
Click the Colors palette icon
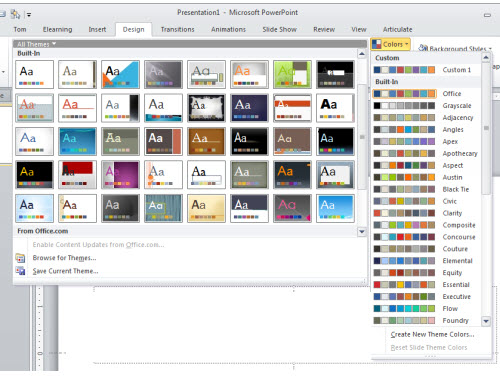[x=377, y=44]
